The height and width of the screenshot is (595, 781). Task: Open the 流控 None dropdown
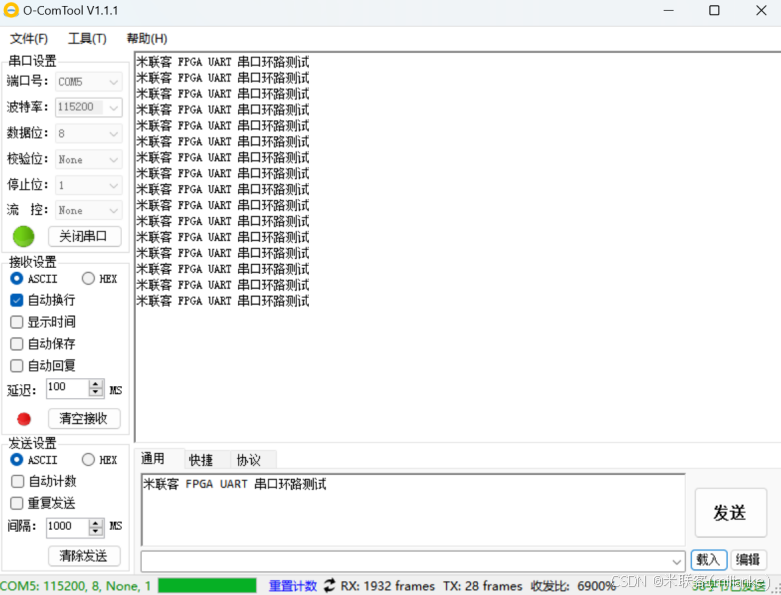[x=89, y=210]
